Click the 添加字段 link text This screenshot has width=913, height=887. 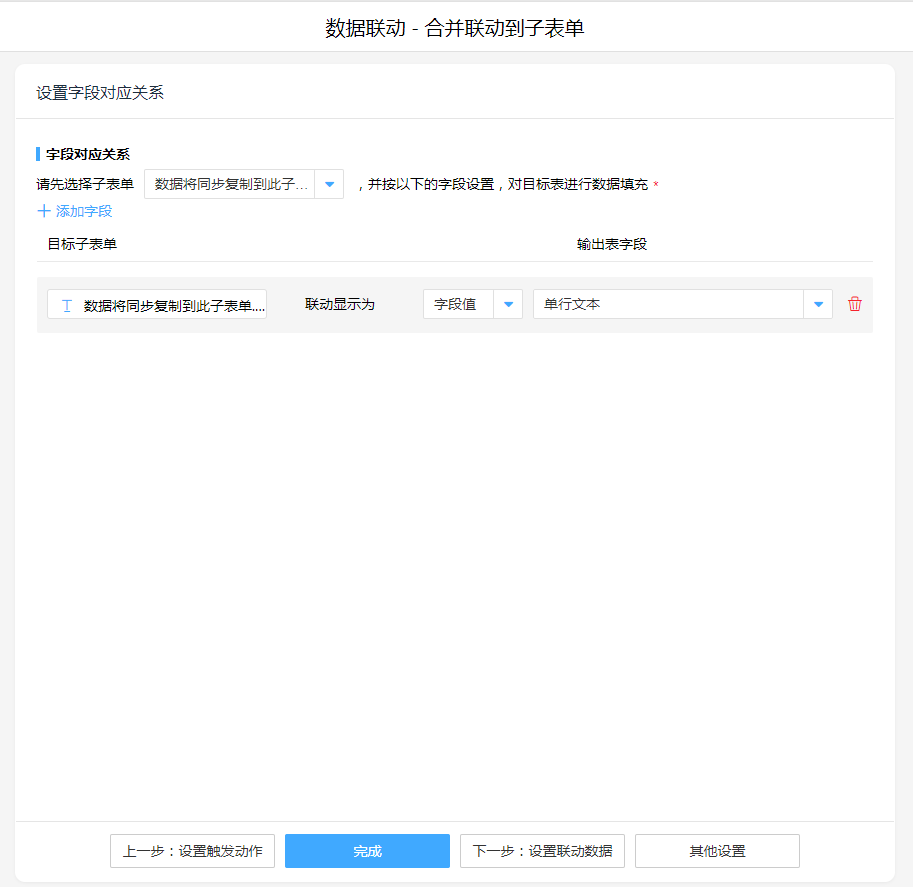coord(84,211)
